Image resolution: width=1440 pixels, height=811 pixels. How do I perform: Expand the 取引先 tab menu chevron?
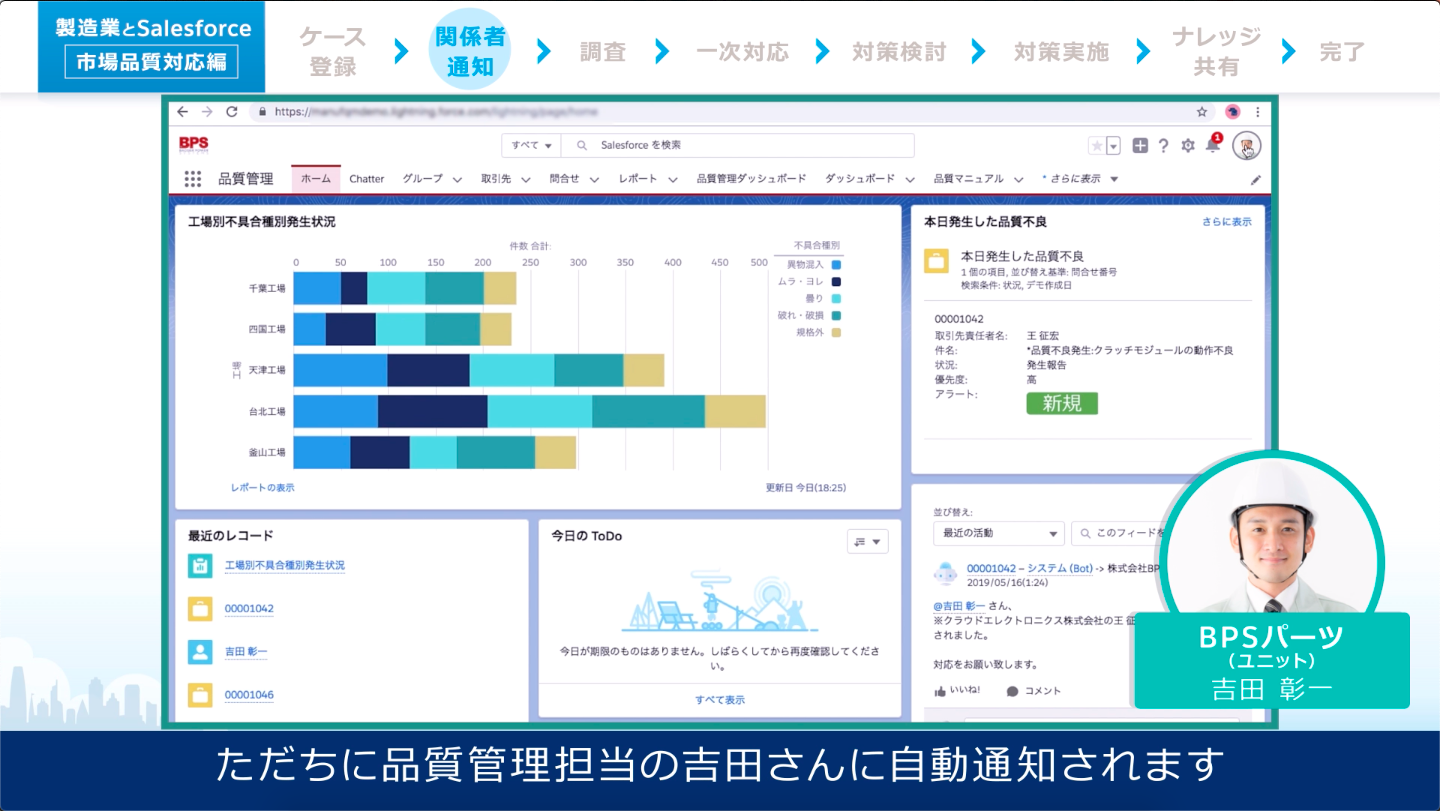coord(524,180)
